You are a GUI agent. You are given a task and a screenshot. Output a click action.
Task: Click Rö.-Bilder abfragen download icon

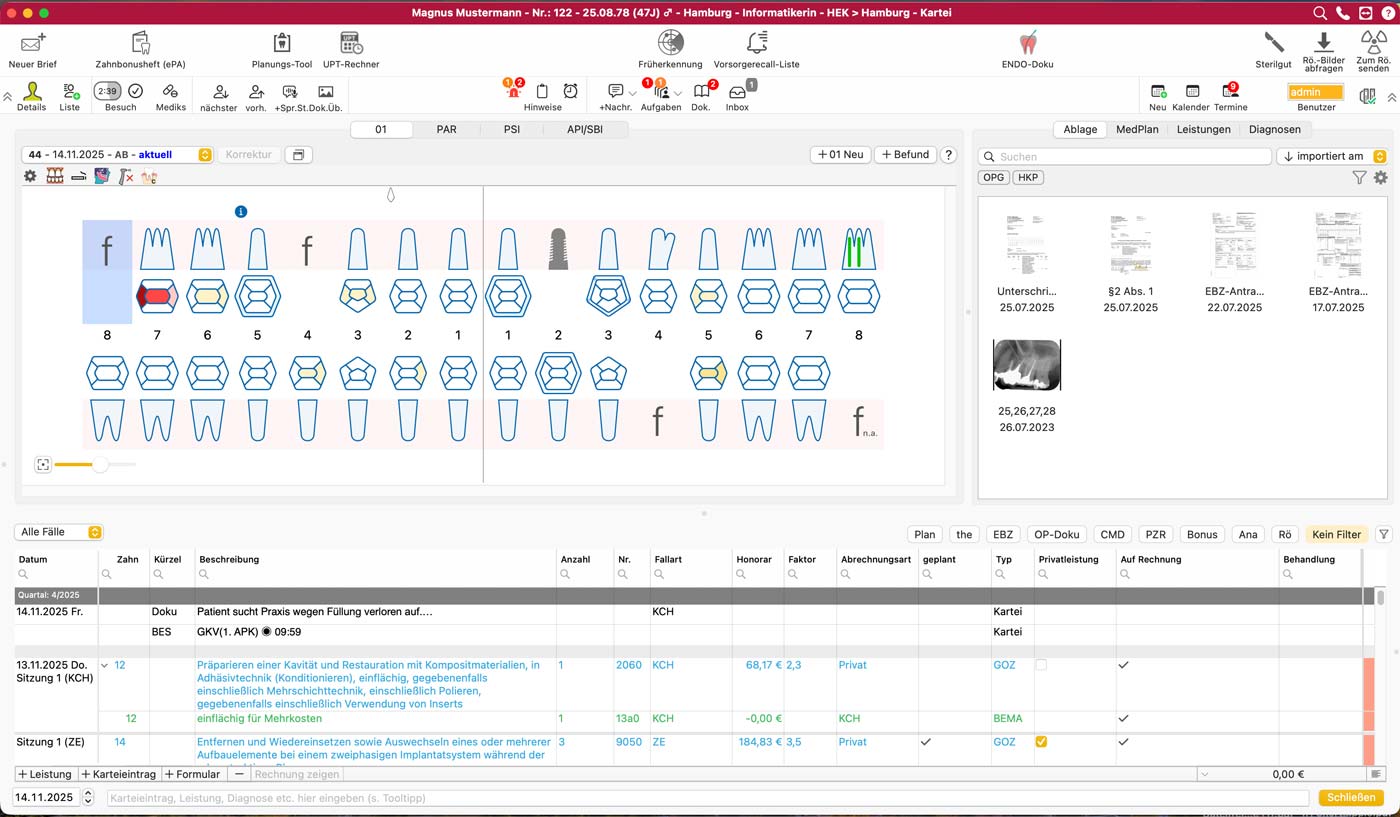click(x=1323, y=43)
